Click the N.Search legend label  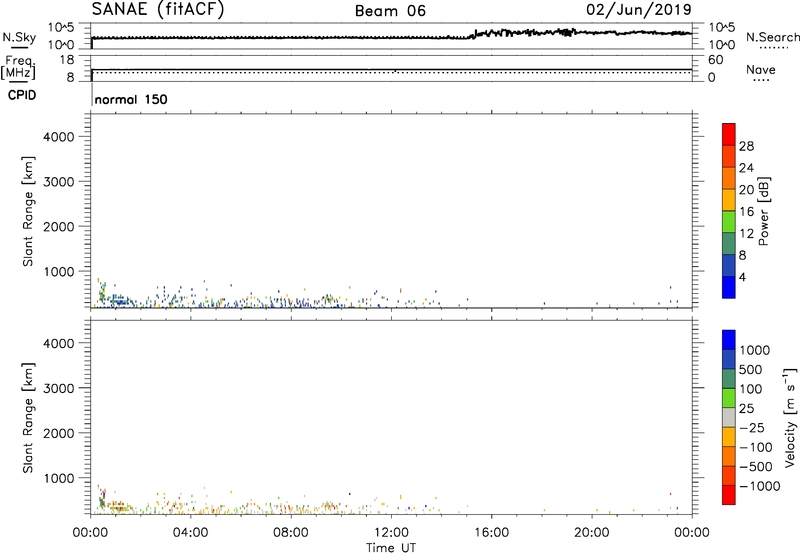pyautogui.click(x=772, y=37)
